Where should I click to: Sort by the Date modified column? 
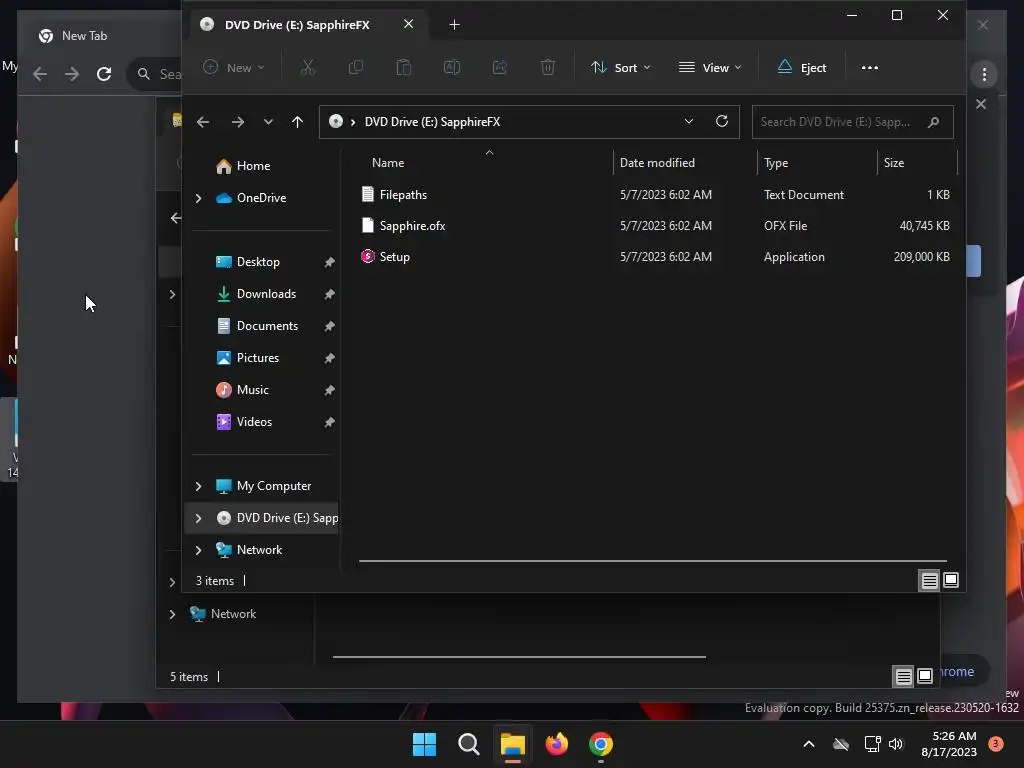click(x=657, y=163)
